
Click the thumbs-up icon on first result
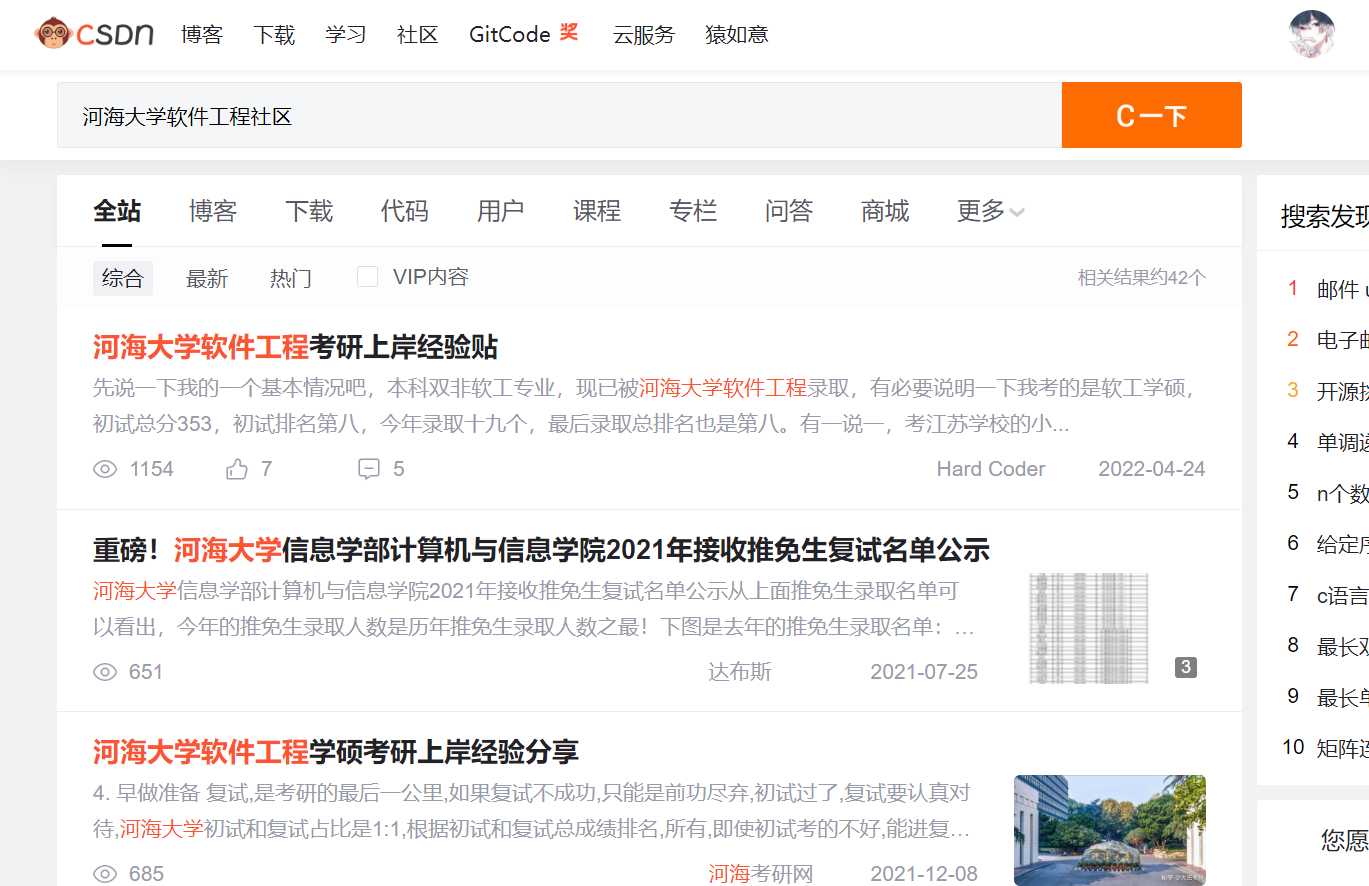point(237,469)
